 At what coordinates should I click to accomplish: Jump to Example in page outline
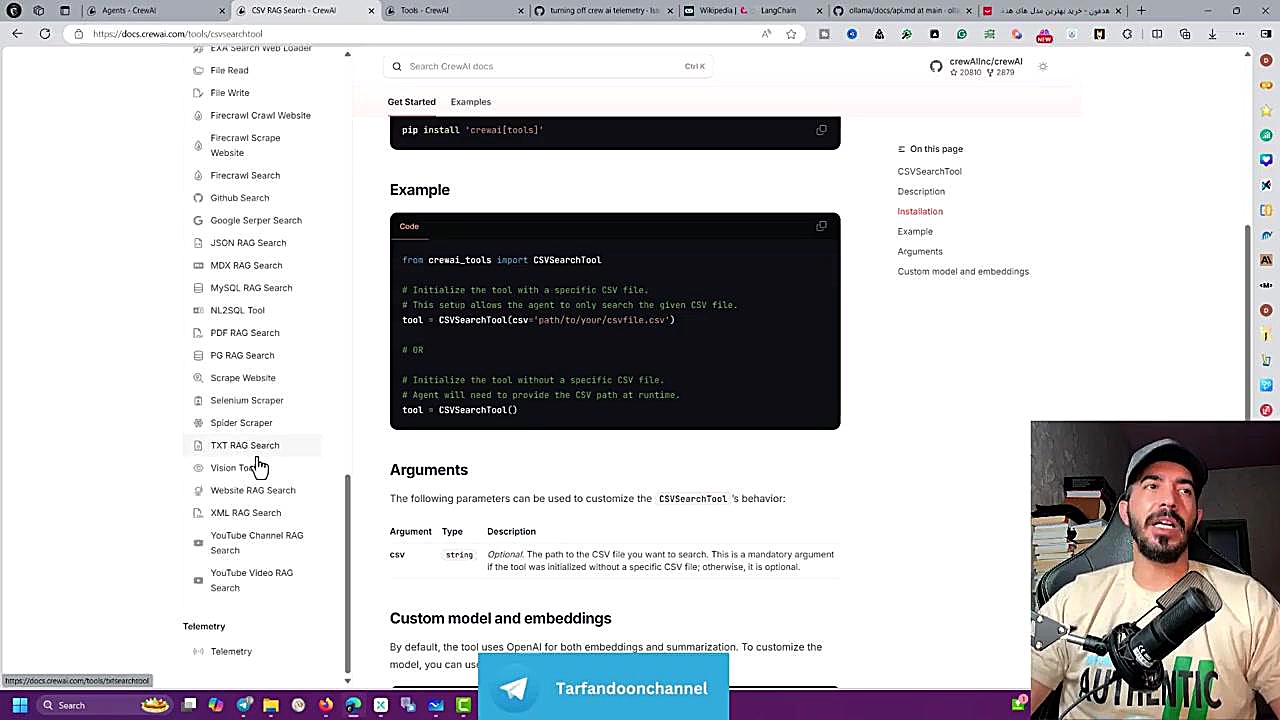(x=915, y=231)
